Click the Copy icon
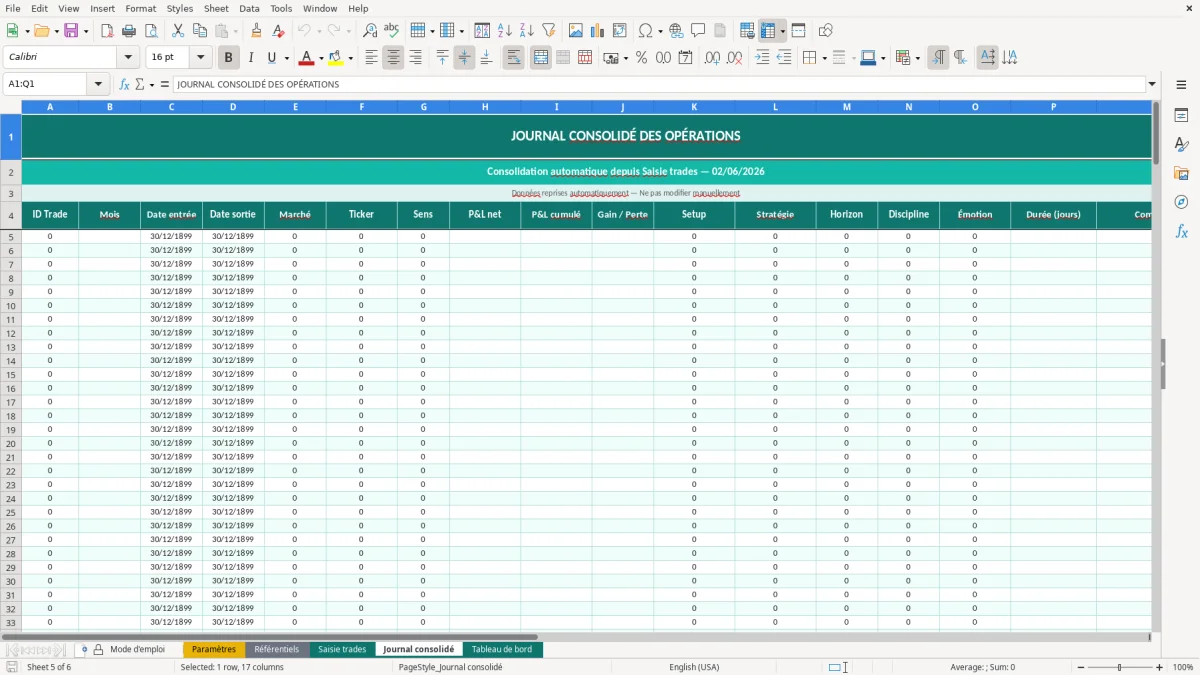This screenshot has width=1200, height=675. pos(200,31)
